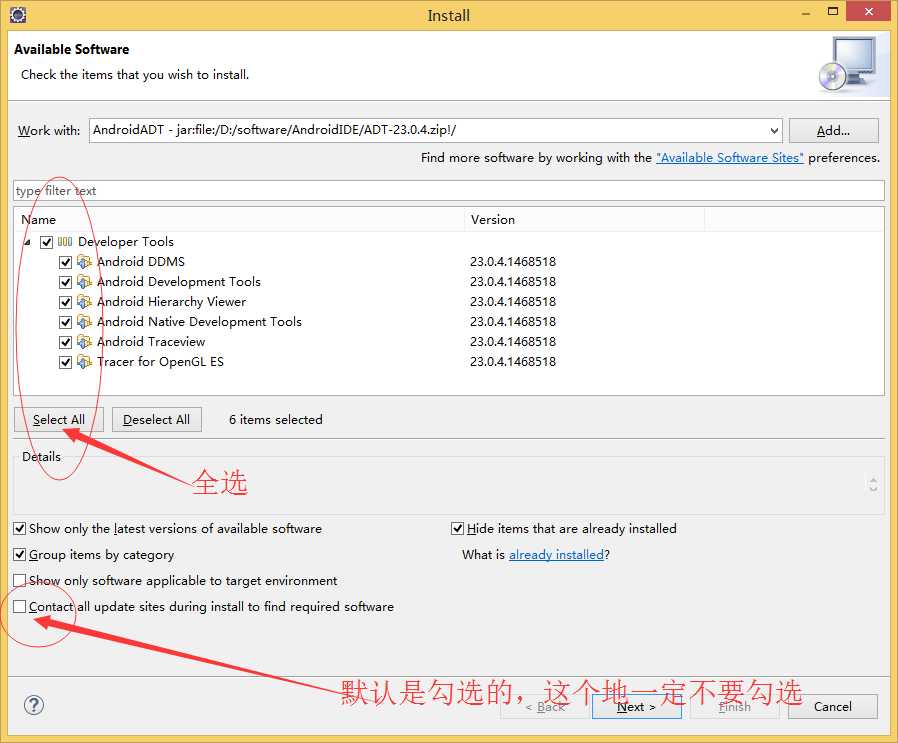
Task: Click the Details scroll stepper
Action: [x=873, y=485]
